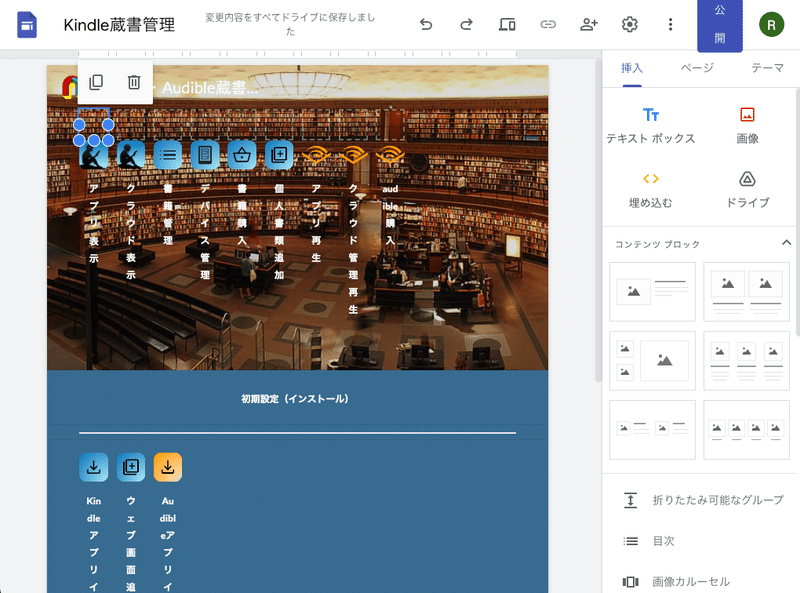Image resolution: width=800 pixels, height=593 pixels.
Task: Delete the selected element with trash icon
Action: [134, 82]
